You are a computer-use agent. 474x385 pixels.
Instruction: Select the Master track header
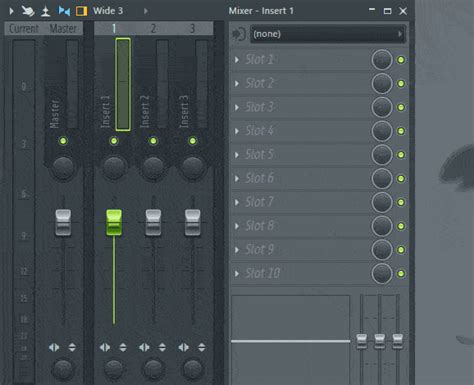pos(63,29)
